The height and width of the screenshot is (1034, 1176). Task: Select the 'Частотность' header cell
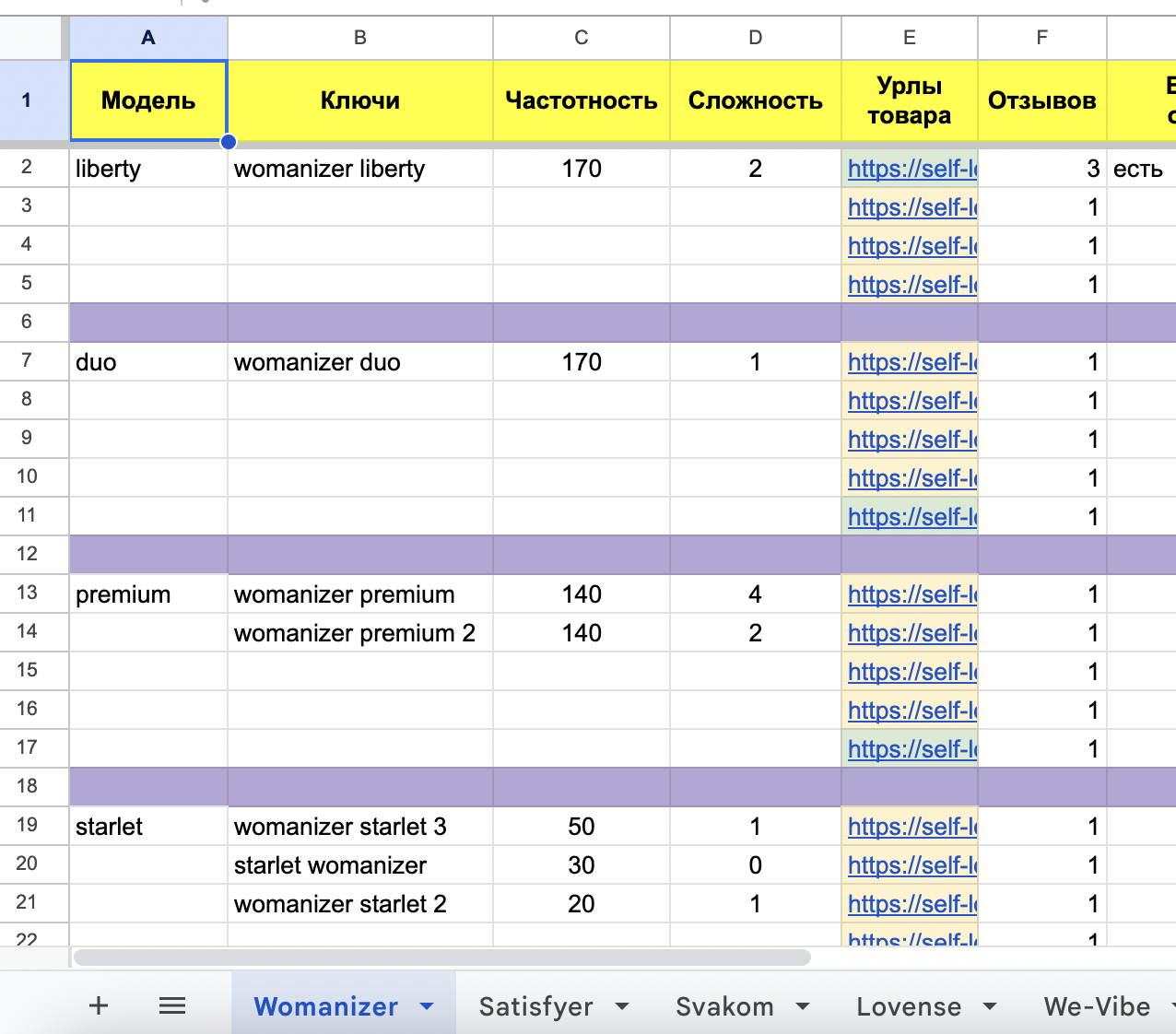point(582,100)
